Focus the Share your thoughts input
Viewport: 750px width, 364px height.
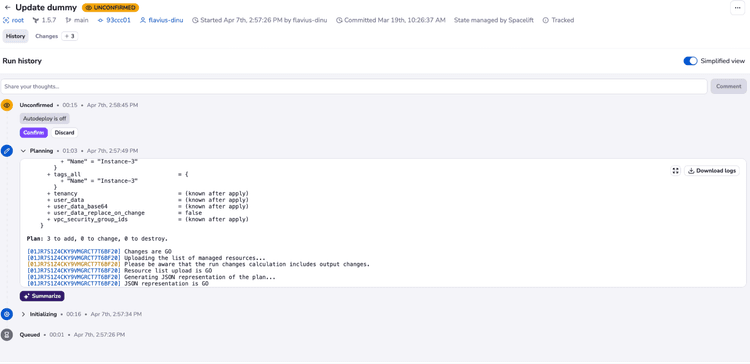pos(354,86)
